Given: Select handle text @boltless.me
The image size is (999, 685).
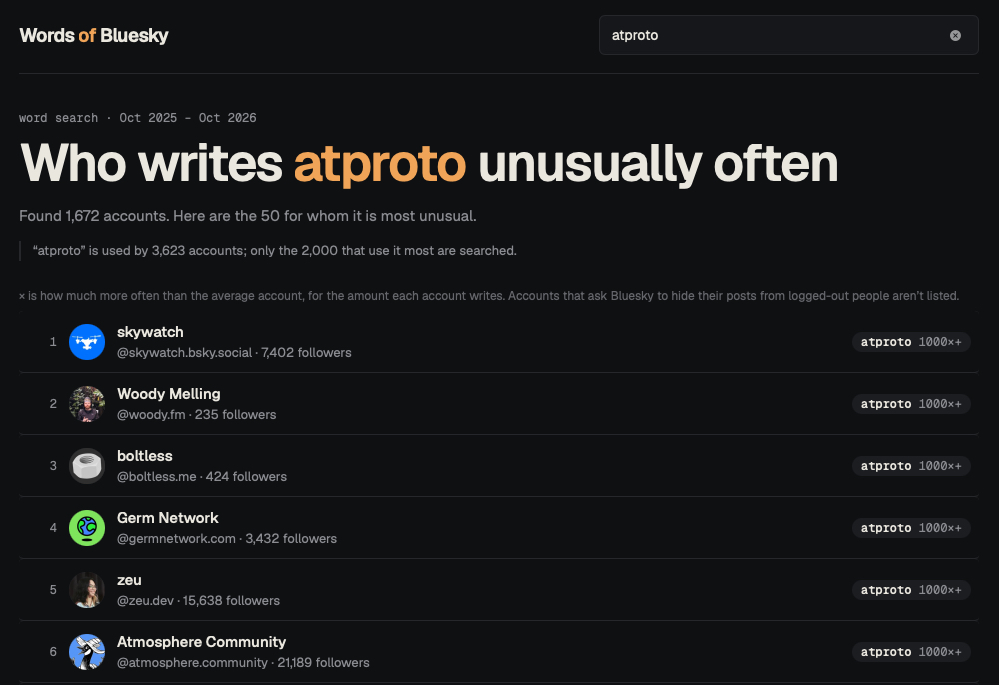Looking at the screenshot, I should click(156, 477).
